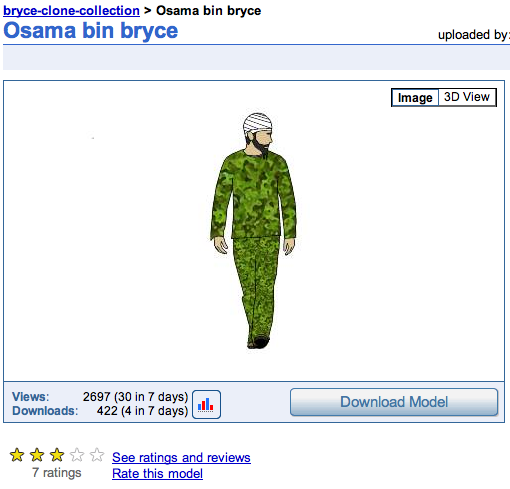
Task: Click the uploaded by label
Action: pos(474,35)
